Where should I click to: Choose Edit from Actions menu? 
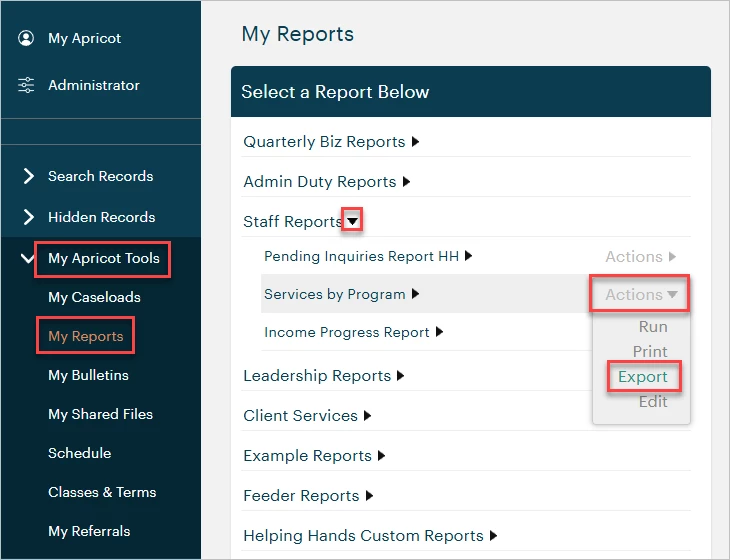[x=653, y=402]
